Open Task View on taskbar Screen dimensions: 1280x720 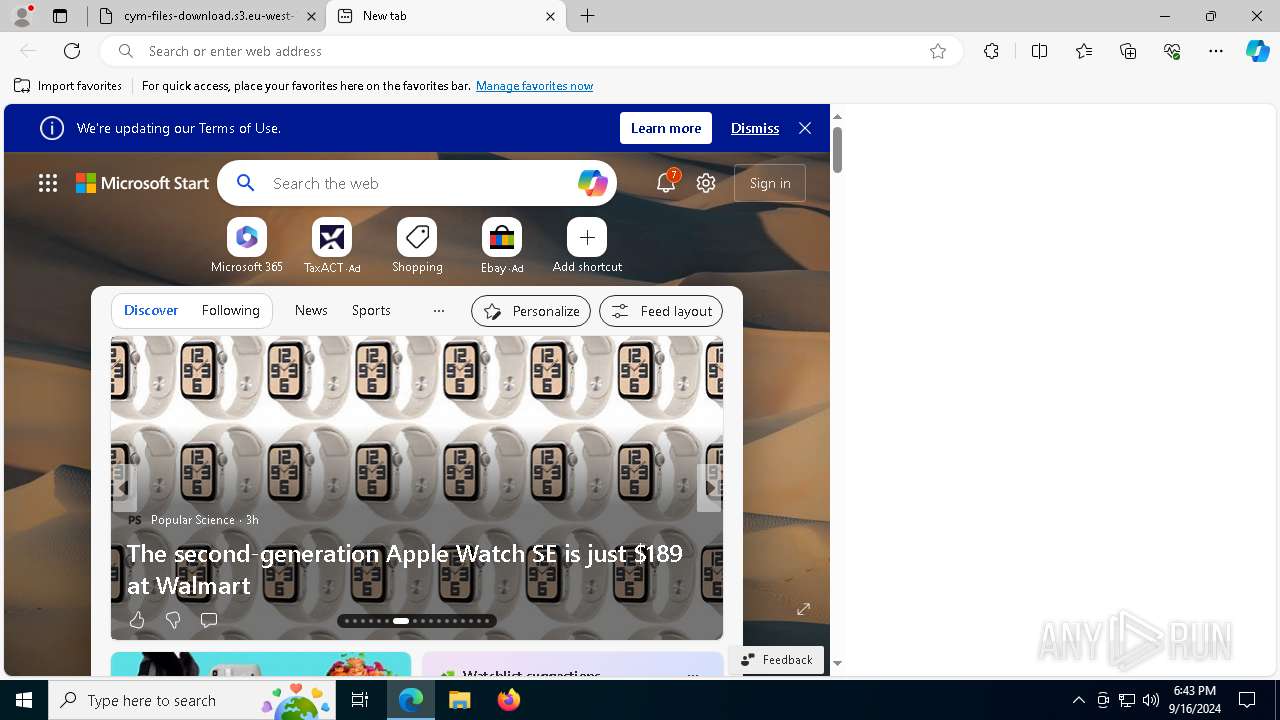point(360,700)
